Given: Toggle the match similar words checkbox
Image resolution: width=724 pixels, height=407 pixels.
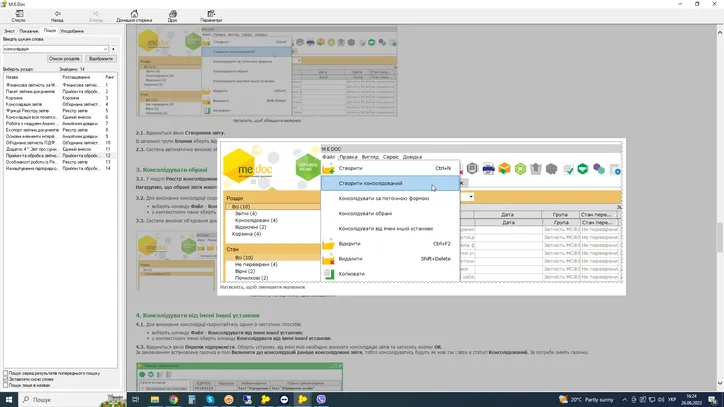Looking at the screenshot, I should 5,379.
